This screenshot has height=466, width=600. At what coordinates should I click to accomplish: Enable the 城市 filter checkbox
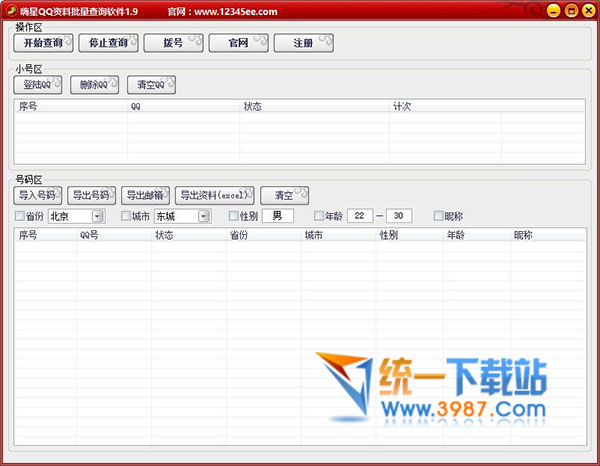tap(126, 216)
